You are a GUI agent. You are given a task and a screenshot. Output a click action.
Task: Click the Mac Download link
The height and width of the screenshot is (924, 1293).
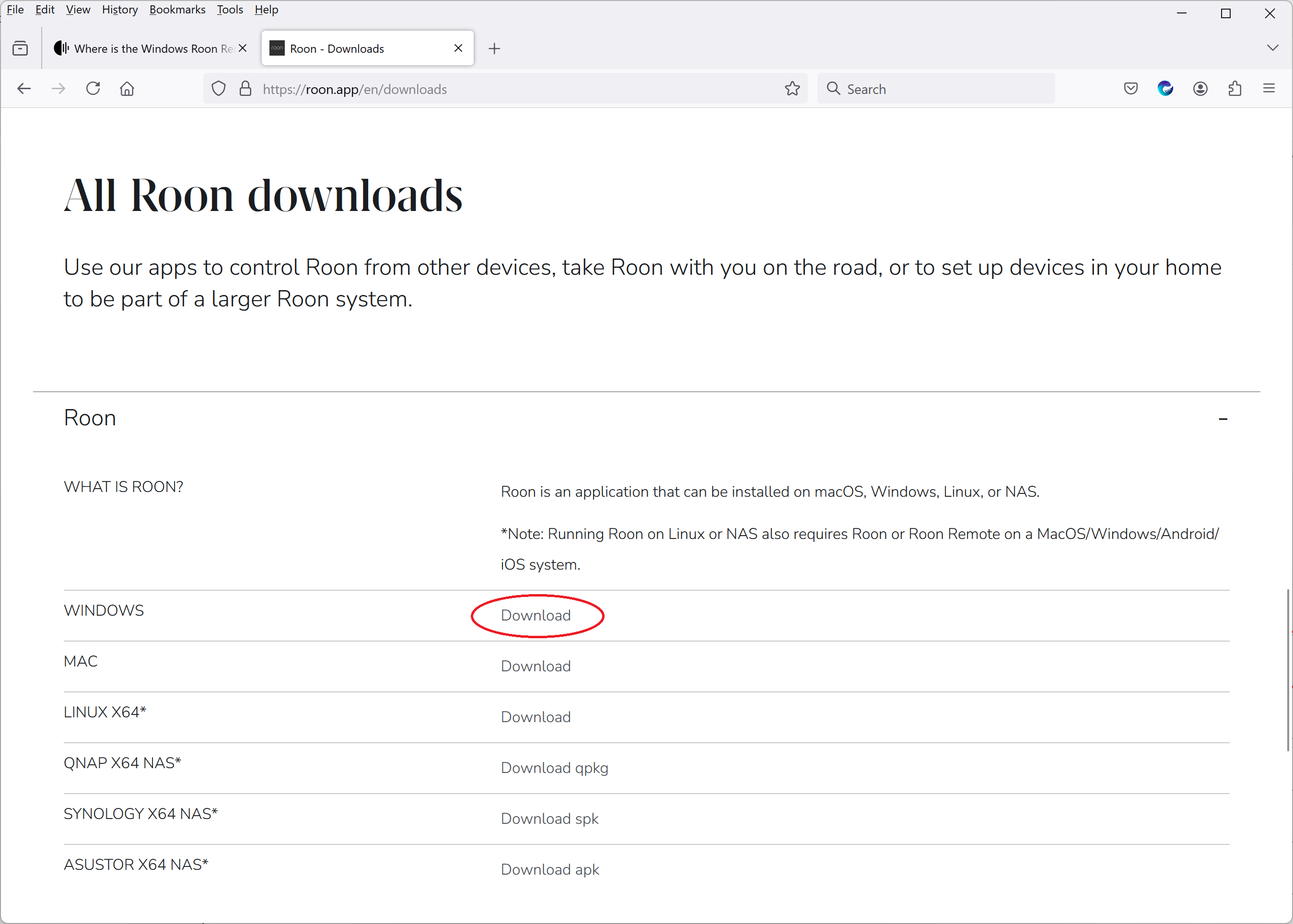pyautogui.click(x=536, y=666)
